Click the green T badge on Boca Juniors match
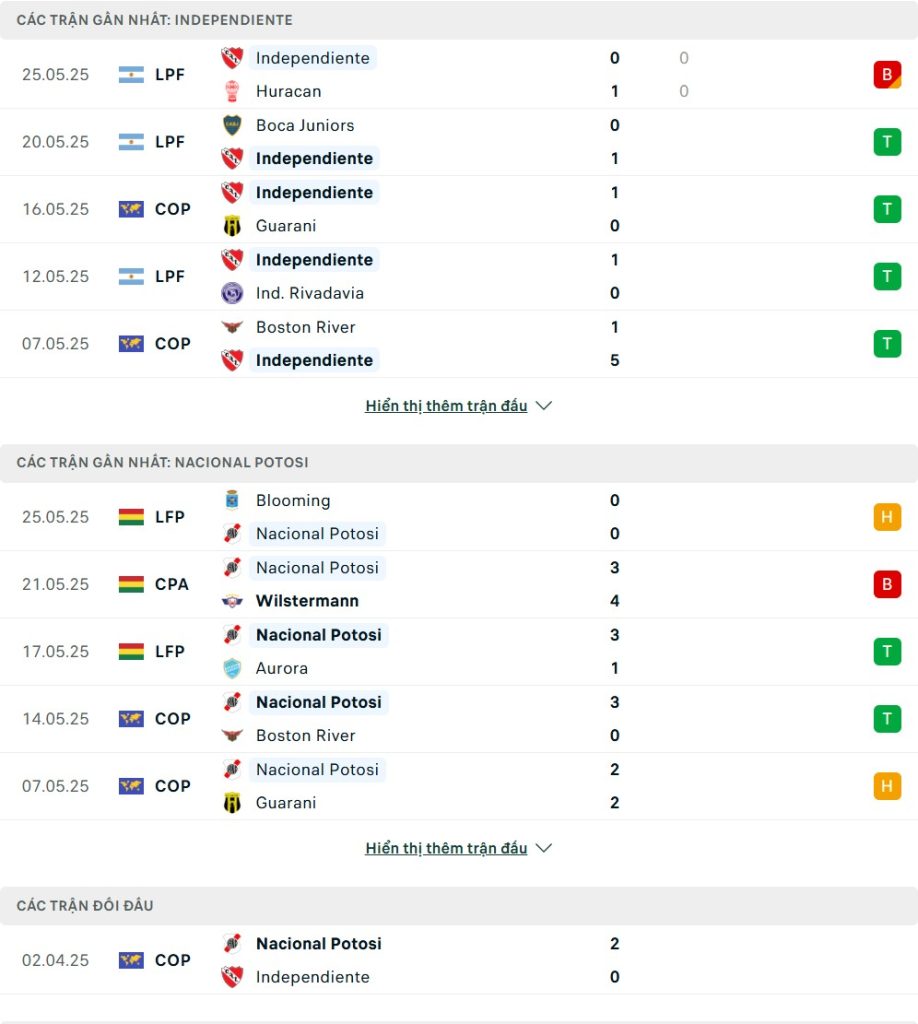918x1024 pixels. pos(887,142)
